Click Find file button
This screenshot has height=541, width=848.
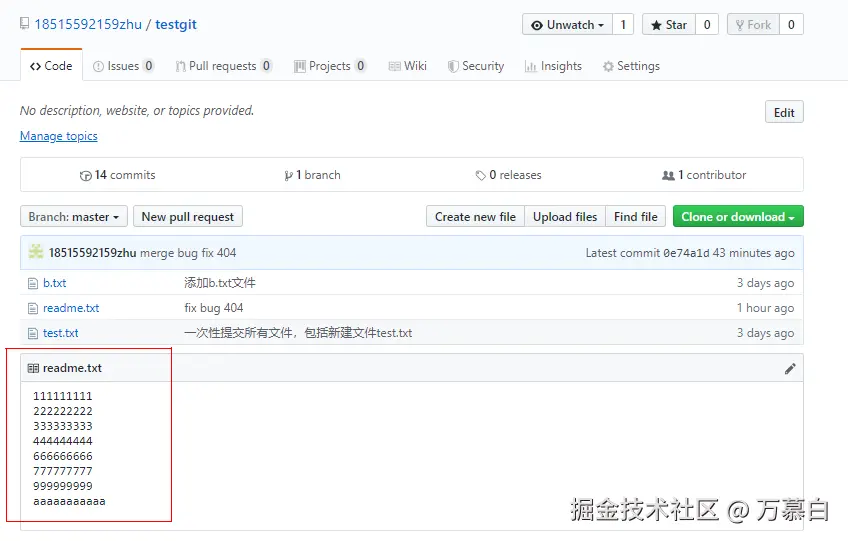tap(635, 216)
